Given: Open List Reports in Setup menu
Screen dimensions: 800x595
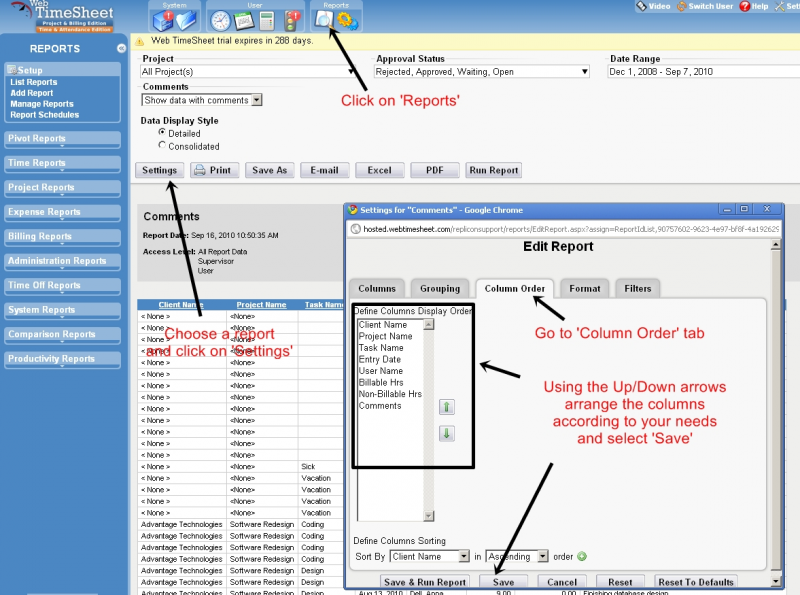Looking at the screenshot, I should 34,82.
